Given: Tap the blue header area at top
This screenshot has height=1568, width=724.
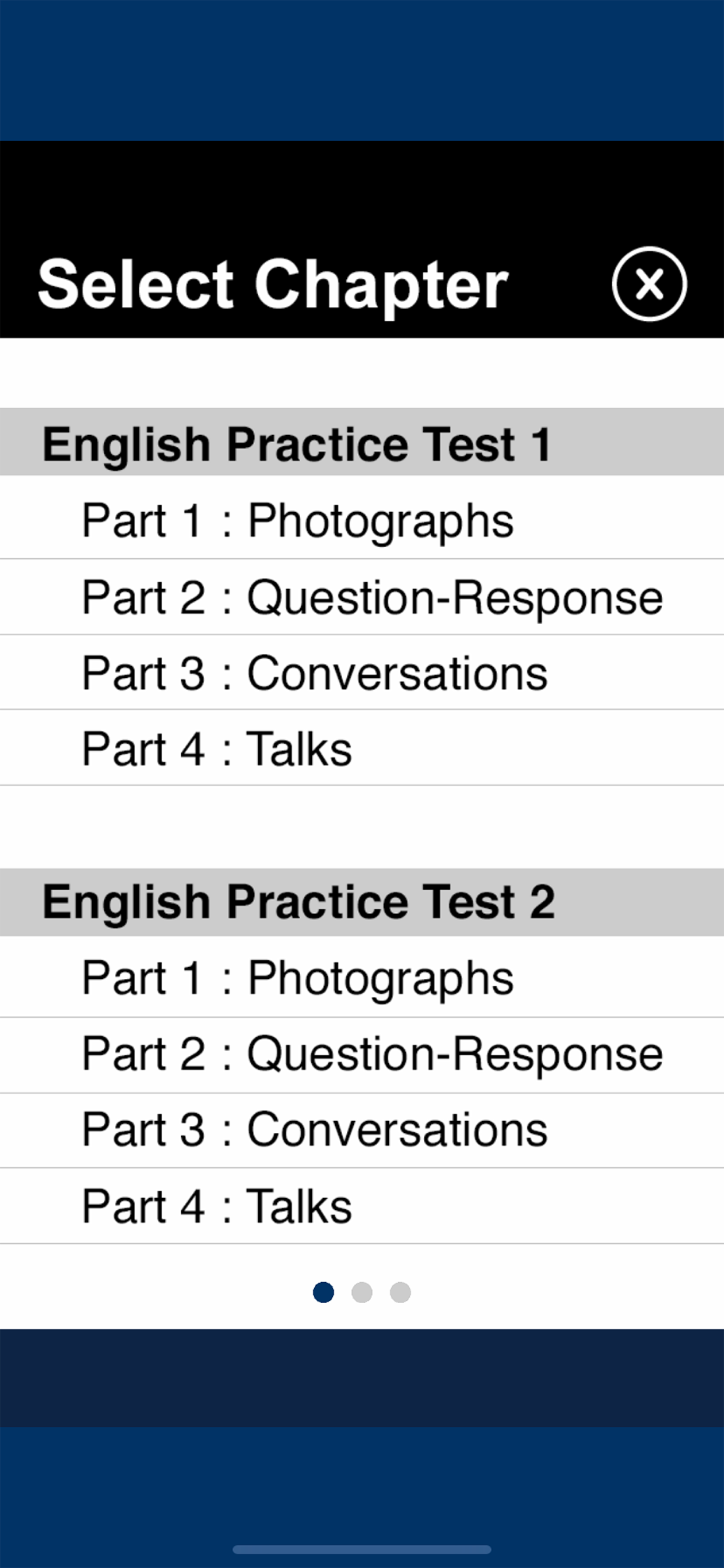Looking at the screenshot, I should 362,70.
